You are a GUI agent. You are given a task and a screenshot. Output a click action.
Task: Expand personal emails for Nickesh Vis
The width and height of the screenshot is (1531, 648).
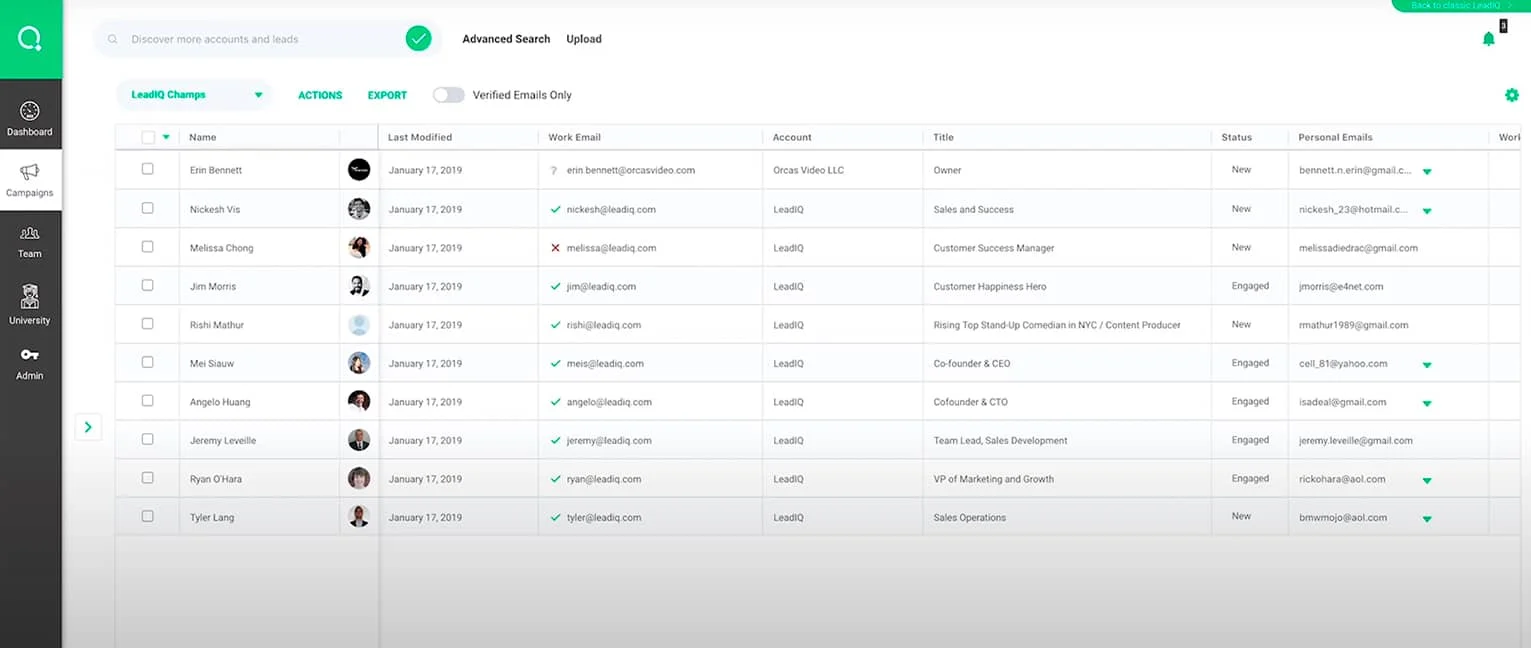tap(1426, 211)
